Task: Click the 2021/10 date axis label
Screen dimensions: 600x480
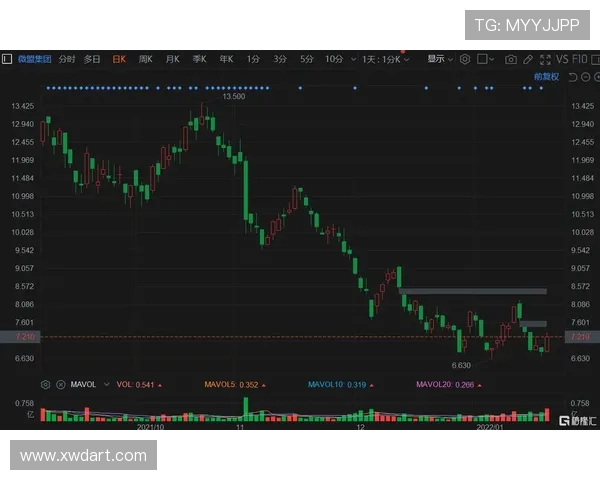Action: pyautogui.click(x=150, y=427)
